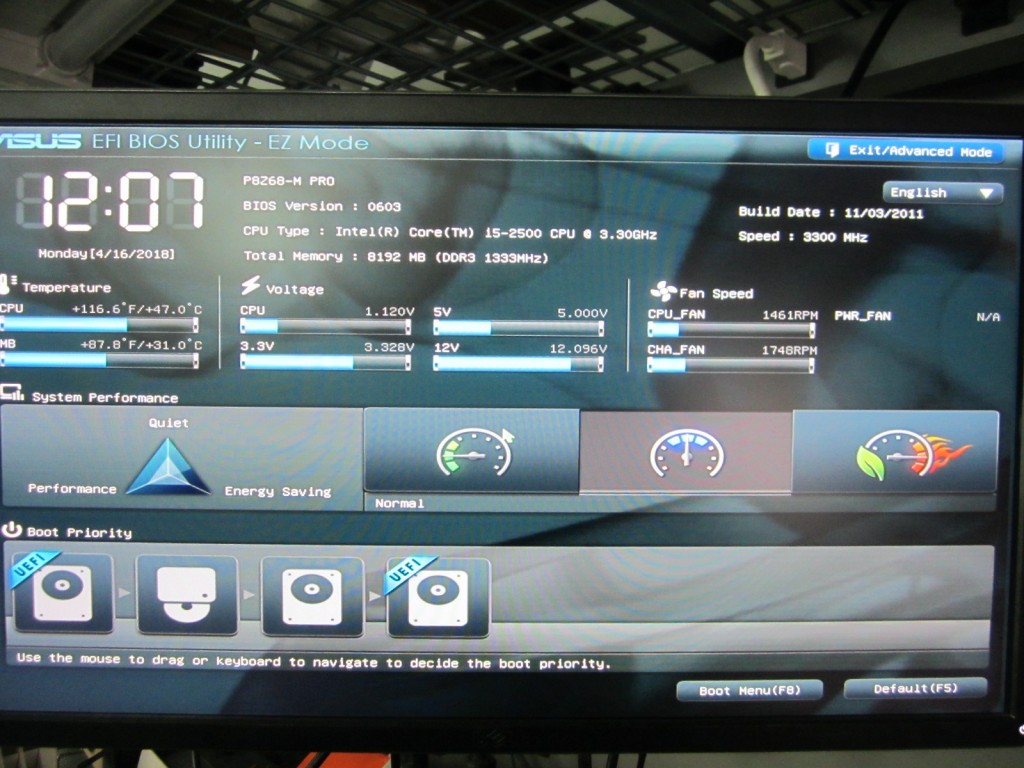The height and width of the screenshot is (768, 1024).
Task: Click the 1461RPM CPU fan reading
Action: point(790,315)
